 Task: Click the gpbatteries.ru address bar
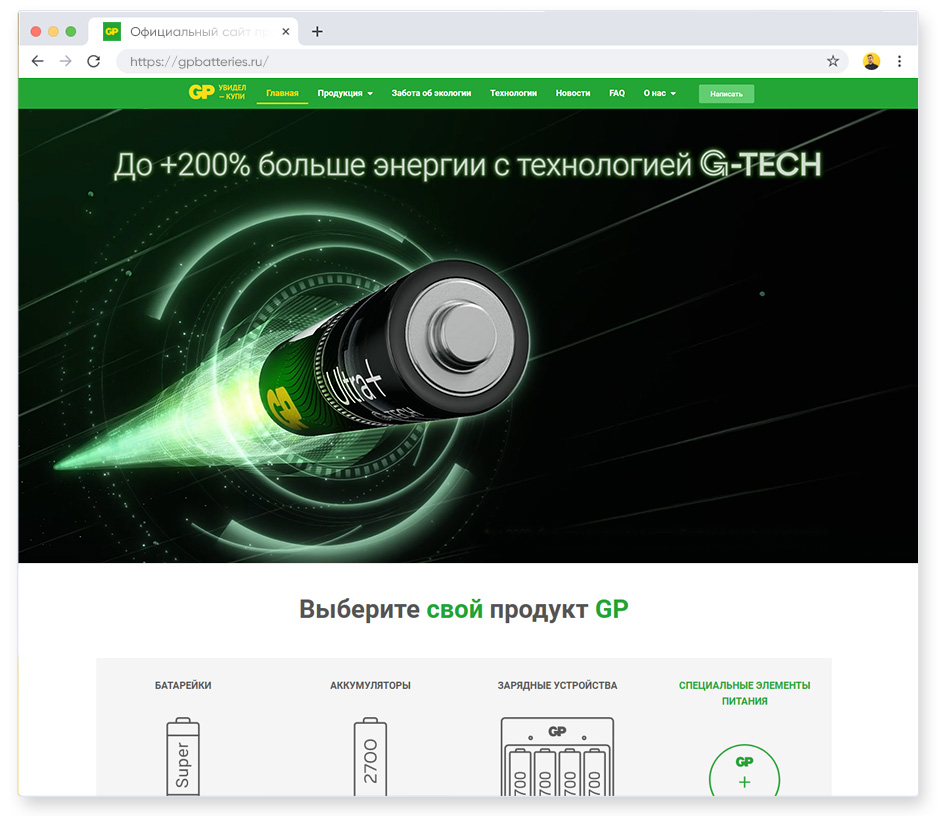pyautogui.click(x=482, y=61)
